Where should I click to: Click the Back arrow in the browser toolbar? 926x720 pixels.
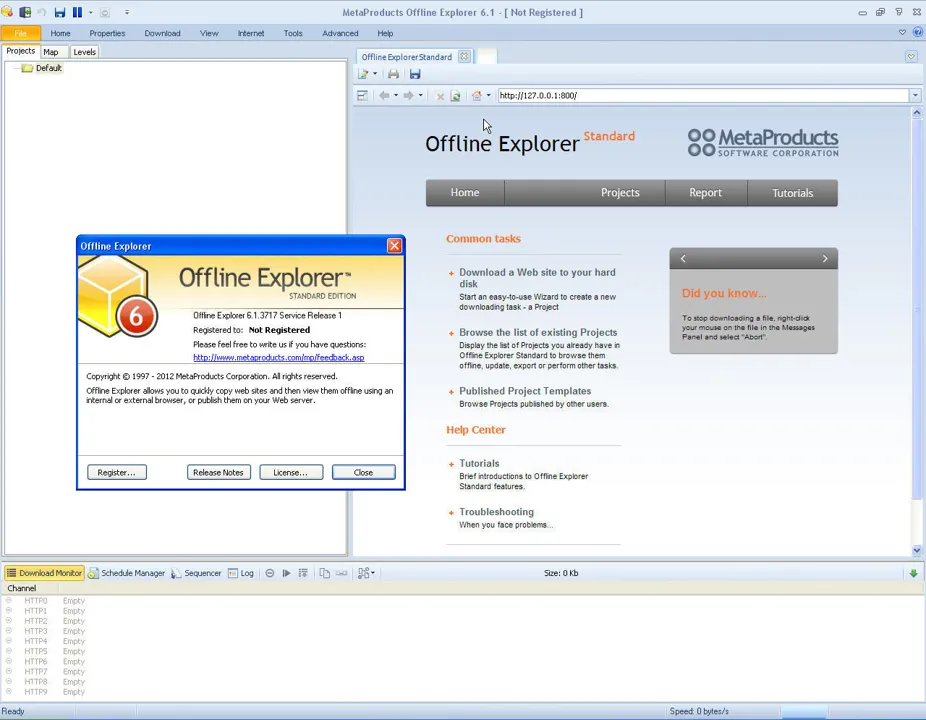pos(384,95)
